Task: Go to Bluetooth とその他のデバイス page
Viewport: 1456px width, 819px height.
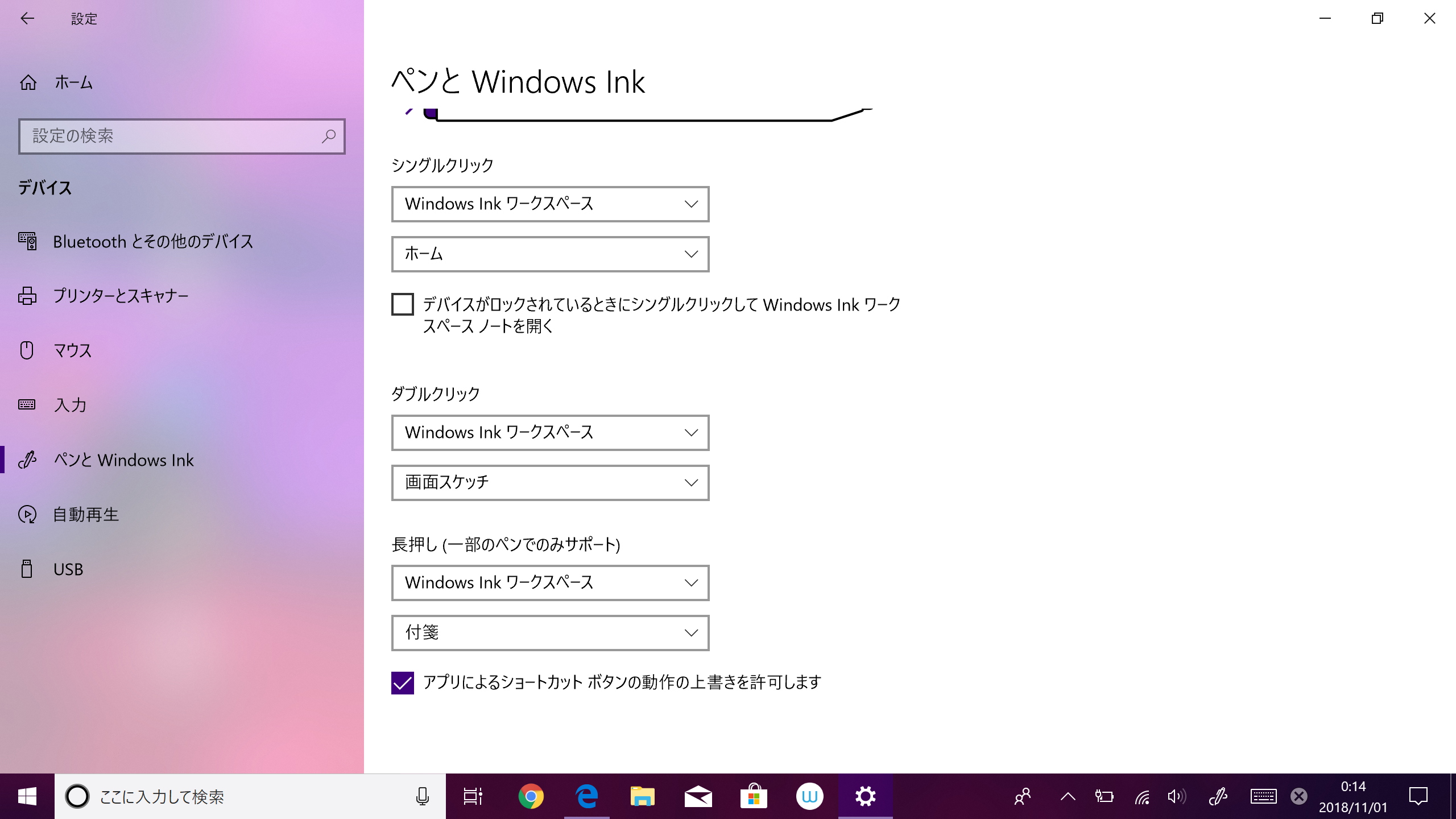Action: point(152,242)
